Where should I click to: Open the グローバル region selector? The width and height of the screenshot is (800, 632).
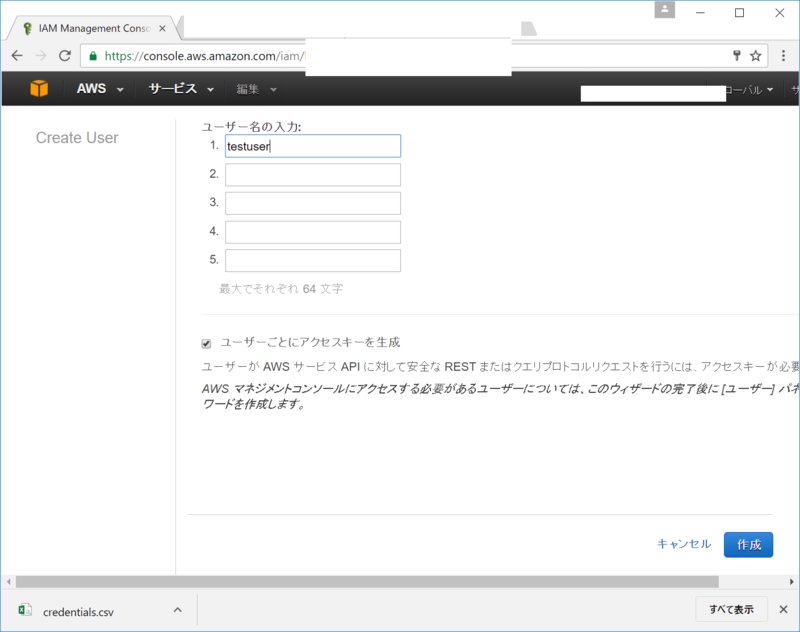745,89
